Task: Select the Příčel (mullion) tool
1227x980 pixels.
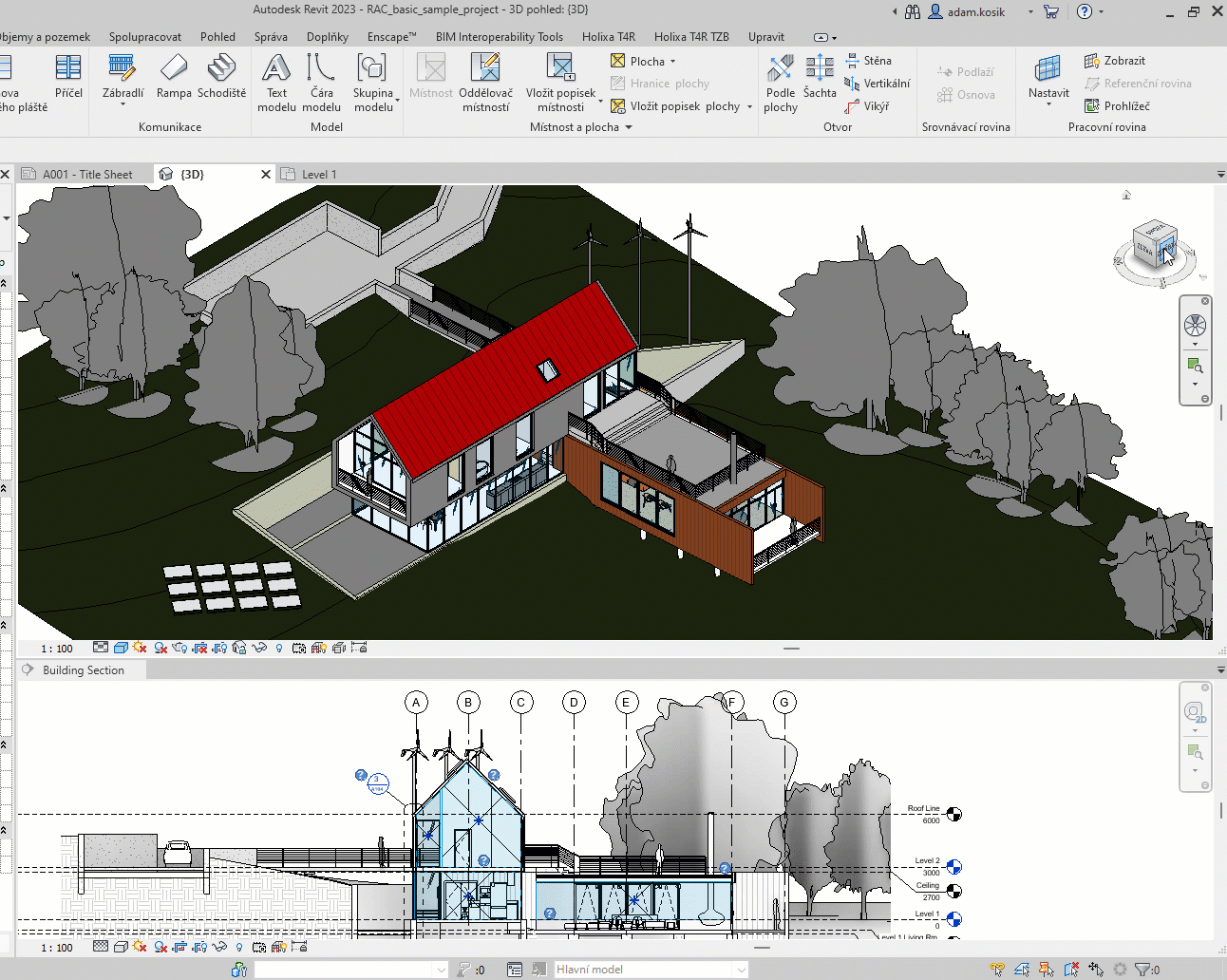Action: point(68,77)
